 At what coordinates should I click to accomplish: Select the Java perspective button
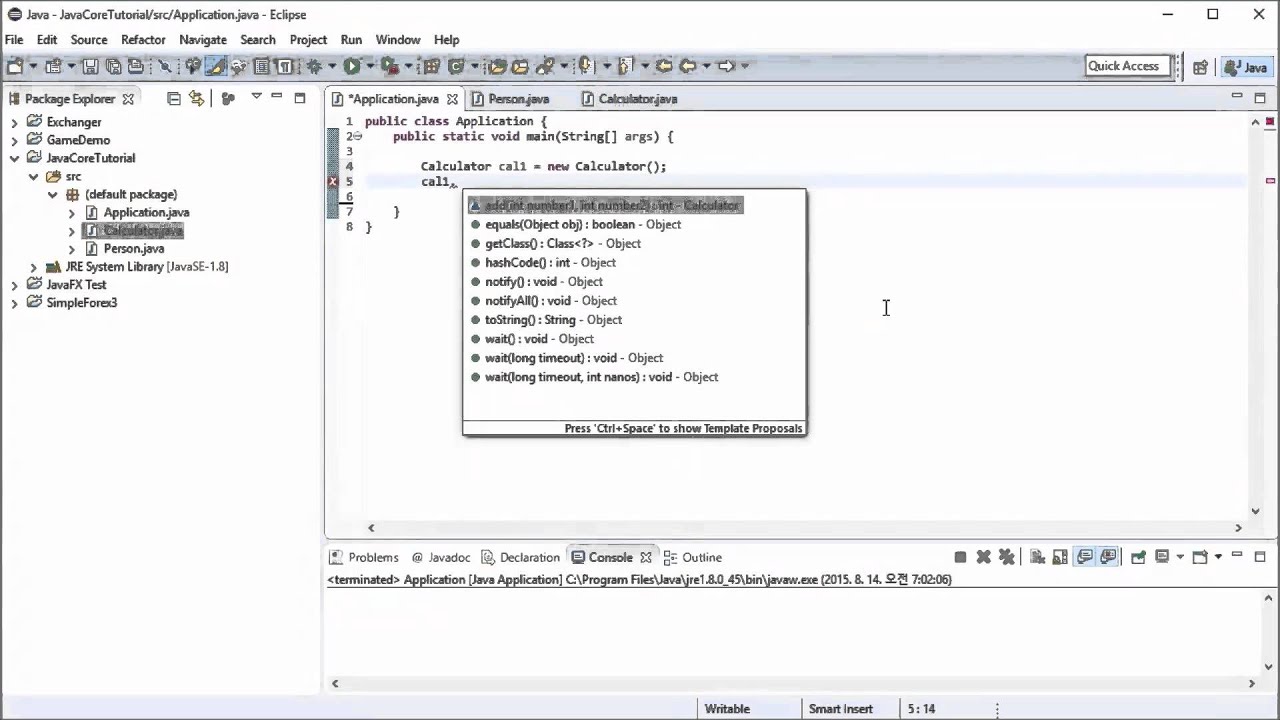[1246, 67]
